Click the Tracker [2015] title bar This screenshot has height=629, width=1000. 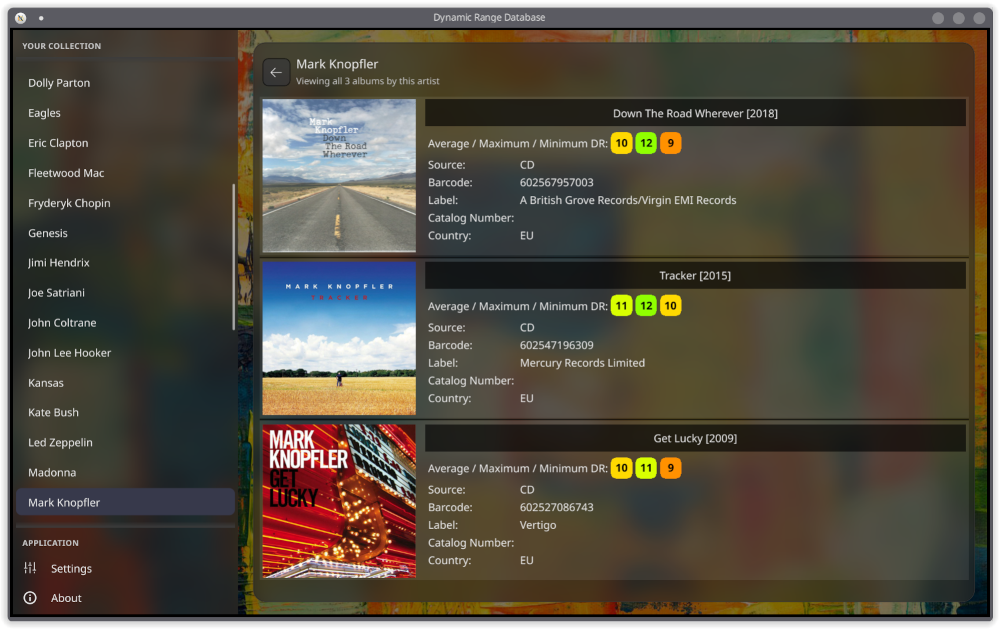pyautogui.click(x=695, y=276)
